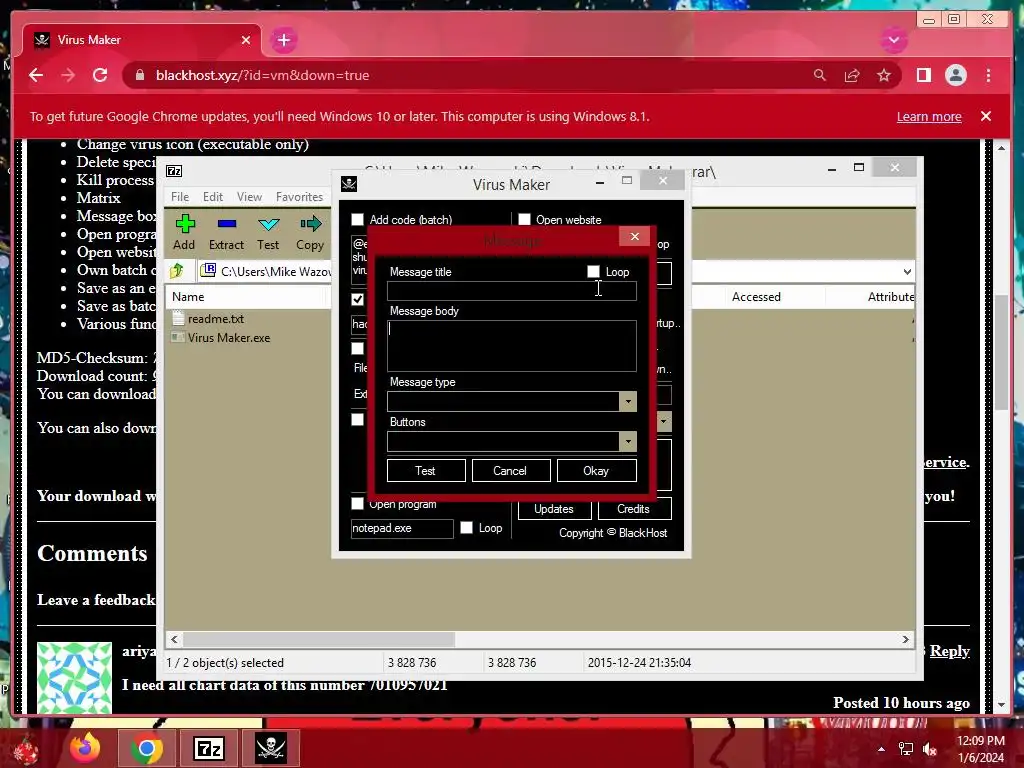The height and width of the screenshot is (768, 1024).
Task: Dismiss the Chrome update warning bar
Action: [986, 116]
